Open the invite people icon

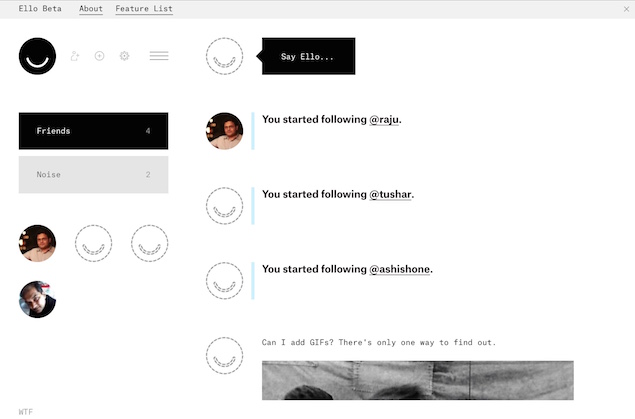[75, 56]
